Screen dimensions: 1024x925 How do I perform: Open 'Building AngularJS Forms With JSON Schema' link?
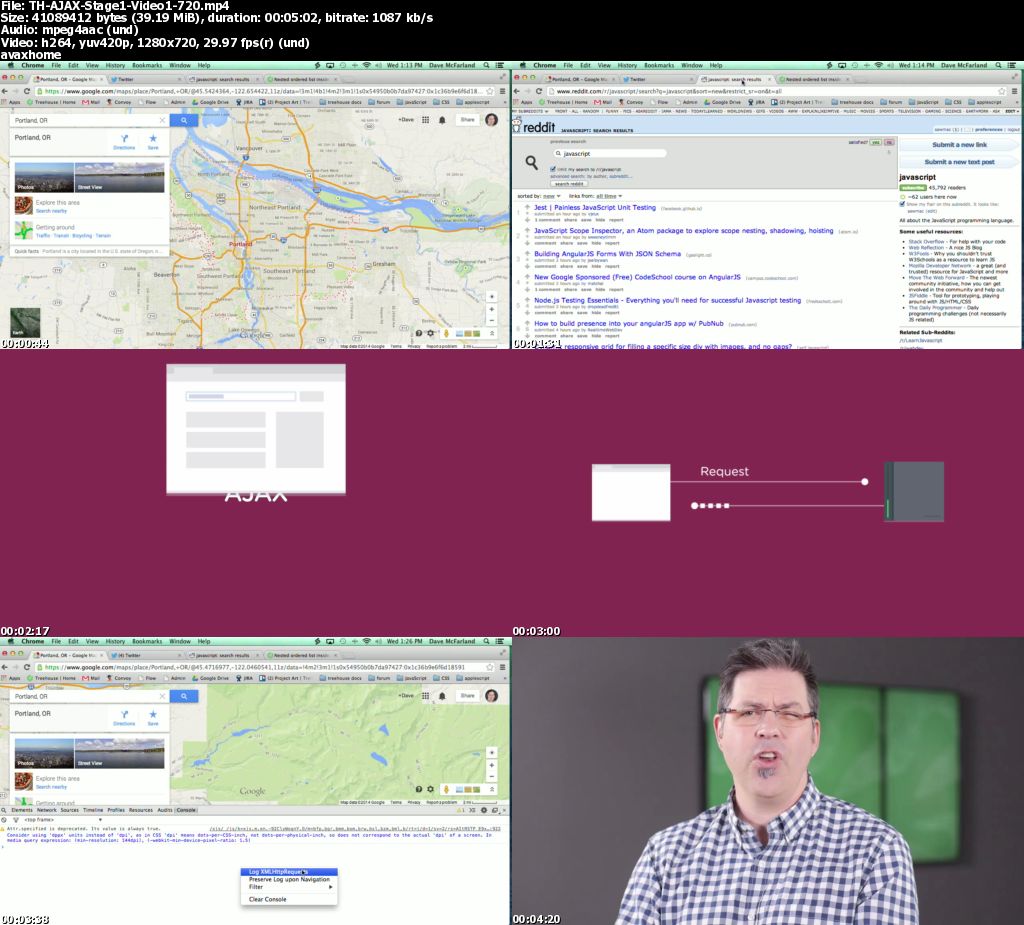607,253
